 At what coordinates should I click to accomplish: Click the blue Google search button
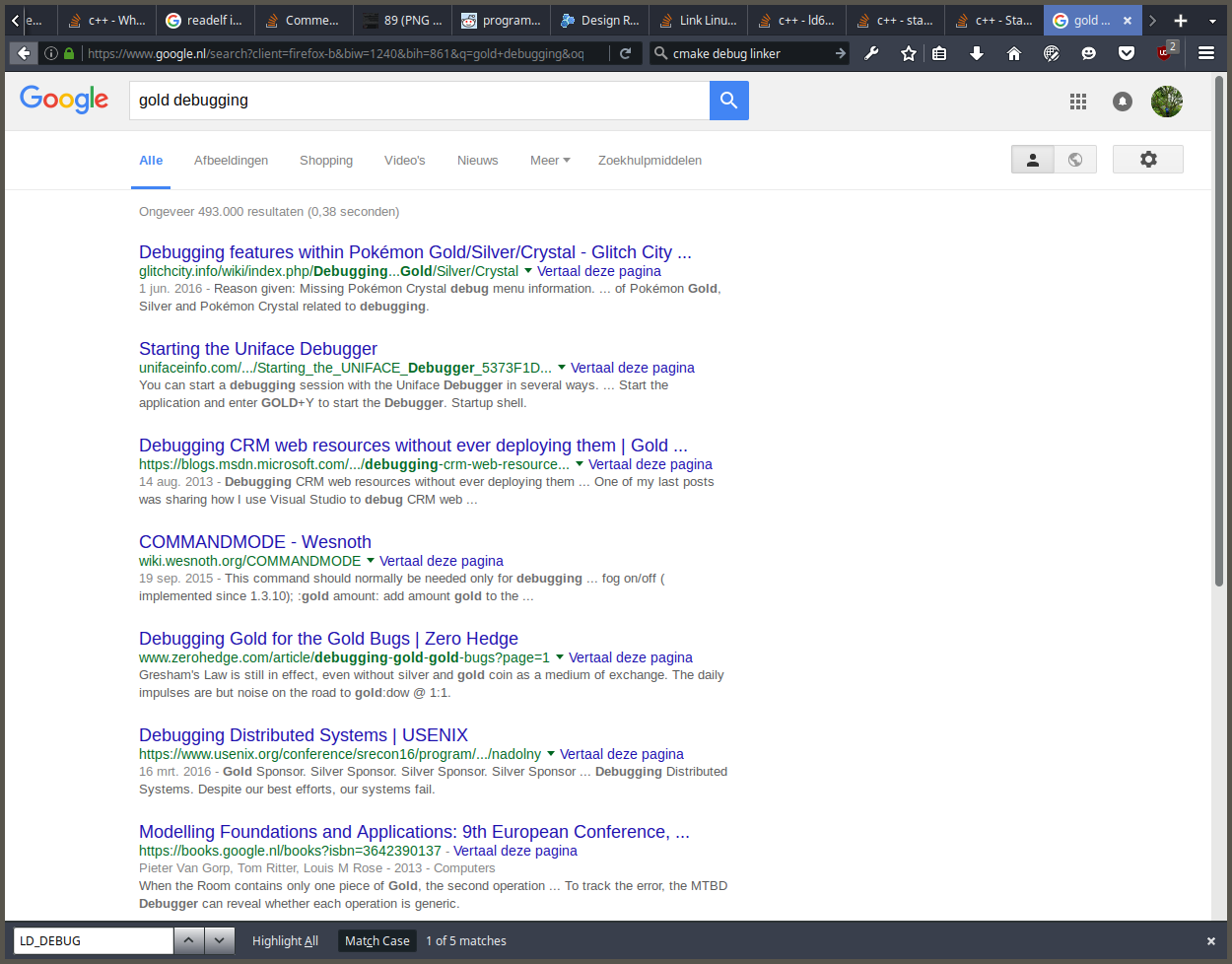tap(728, 101)
